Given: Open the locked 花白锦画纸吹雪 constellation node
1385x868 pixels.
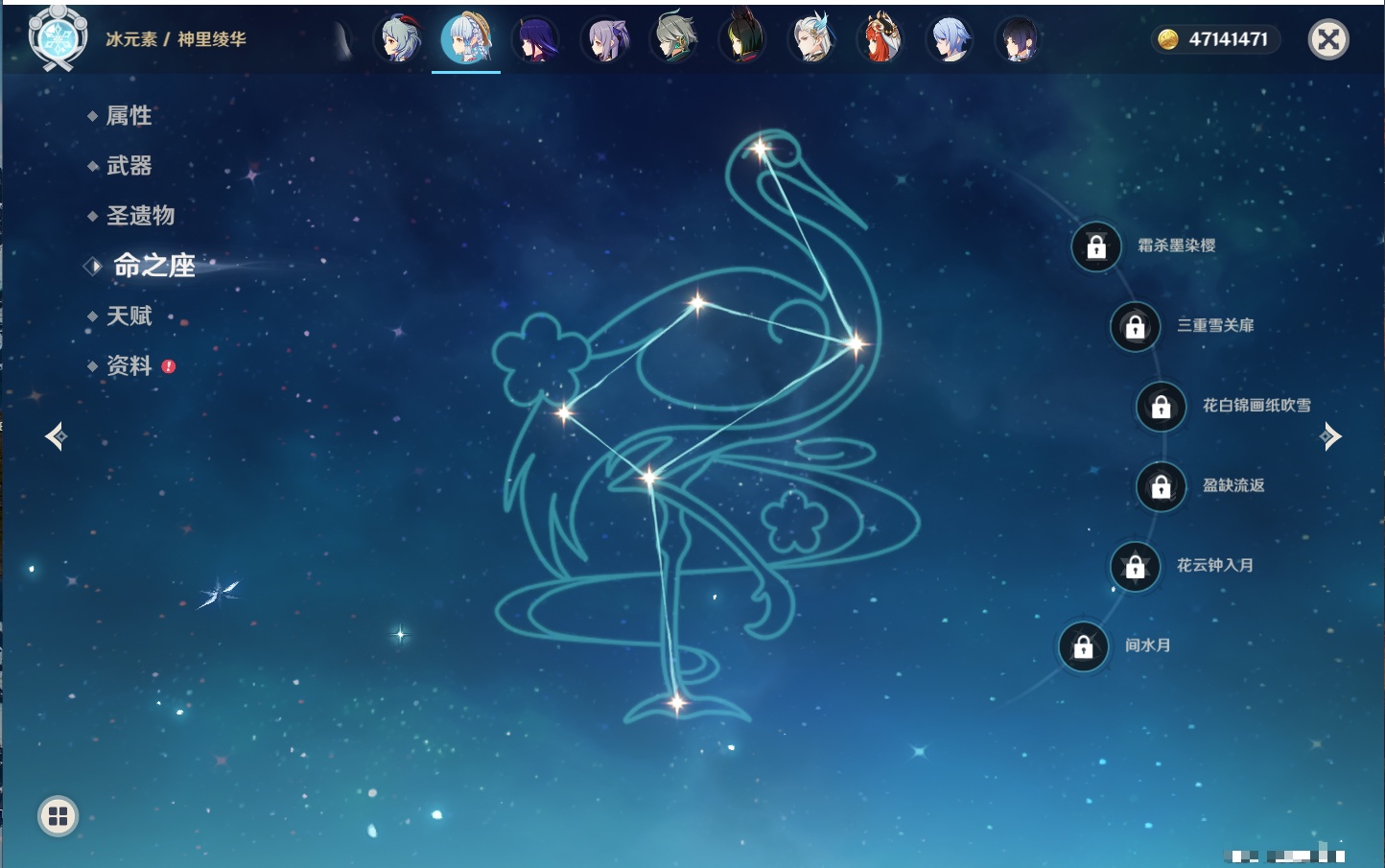Looking at the screenshot, I should coord(1162,407).
